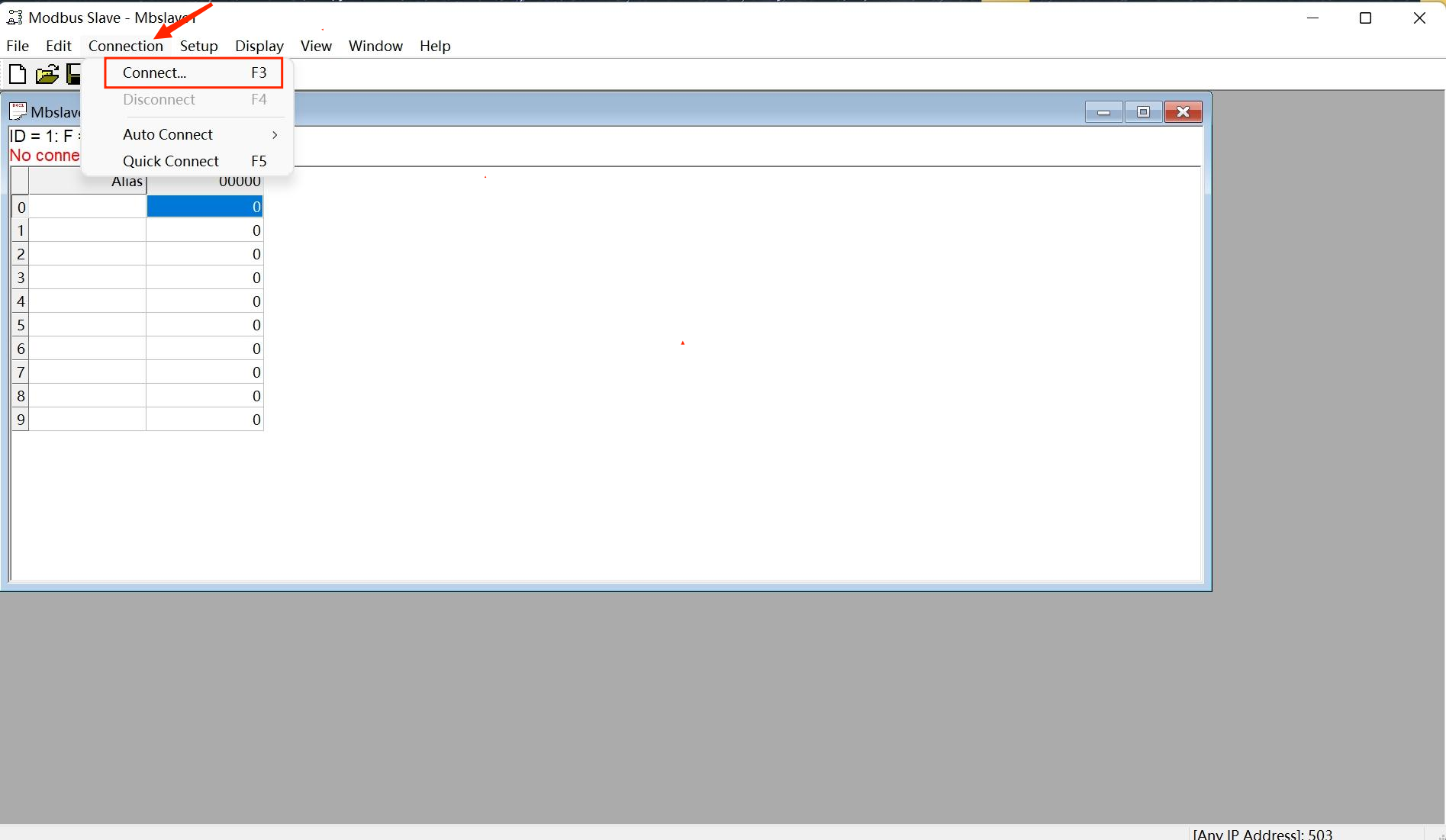The image size is (1446, 840).
Task: Select the value cell in row 7
Action: (x=205, y=372)
